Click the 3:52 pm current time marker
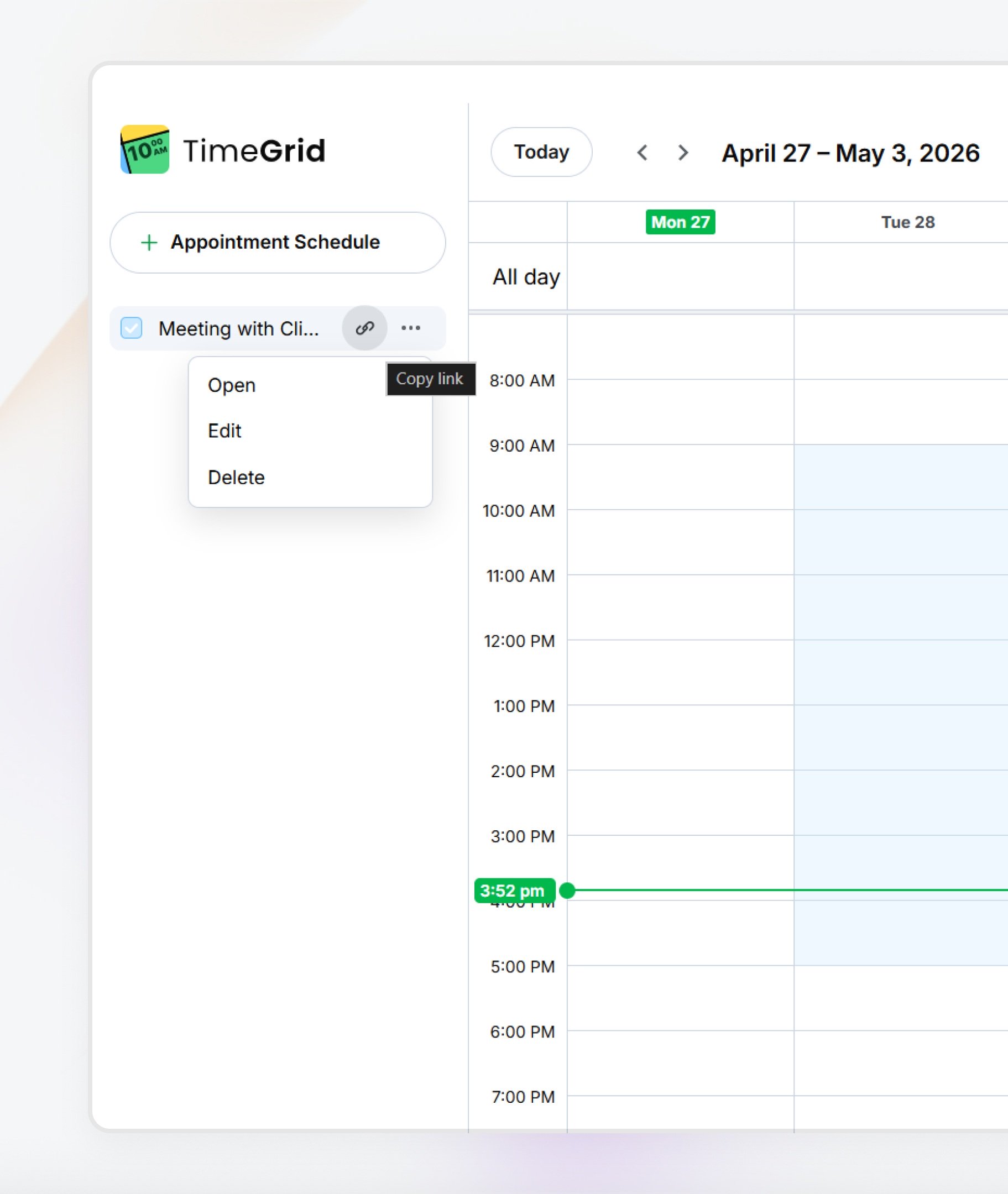1008x1194 pixels. [x=514, y=891]
